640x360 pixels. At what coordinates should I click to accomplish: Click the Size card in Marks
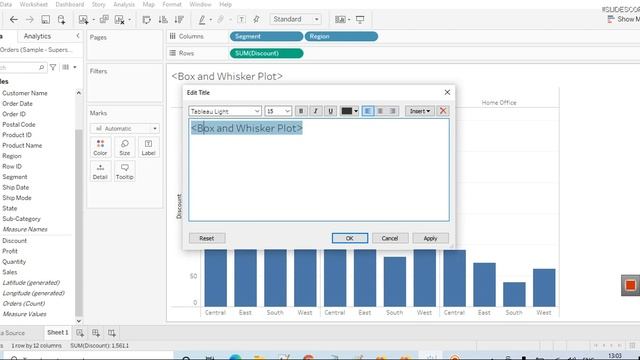pyautogui.click(x=124, y=147)
